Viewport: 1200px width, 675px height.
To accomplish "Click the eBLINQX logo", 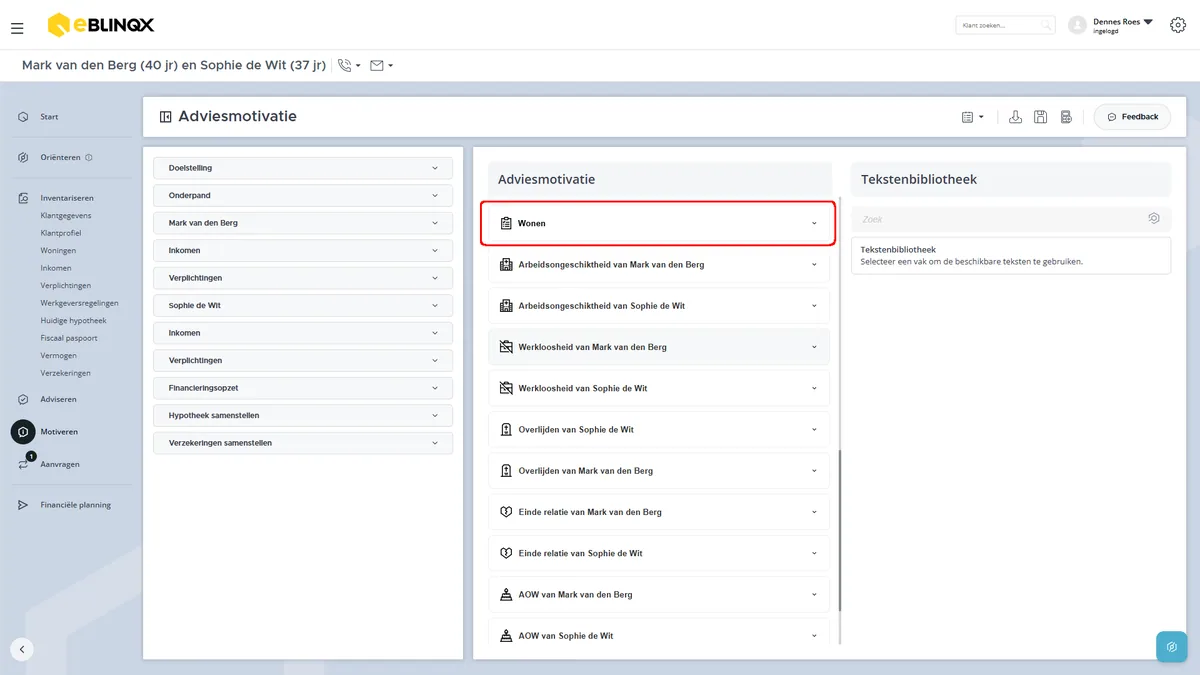I will [x=101, y=25].
